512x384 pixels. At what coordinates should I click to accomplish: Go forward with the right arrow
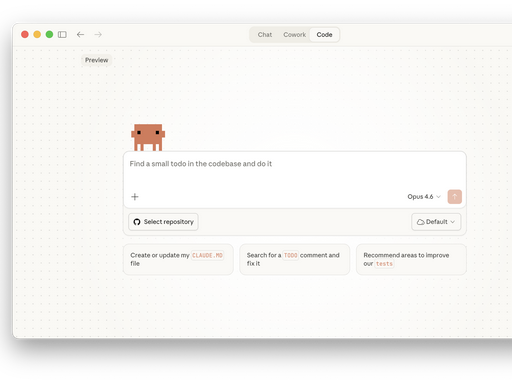(x=98, y=34)
